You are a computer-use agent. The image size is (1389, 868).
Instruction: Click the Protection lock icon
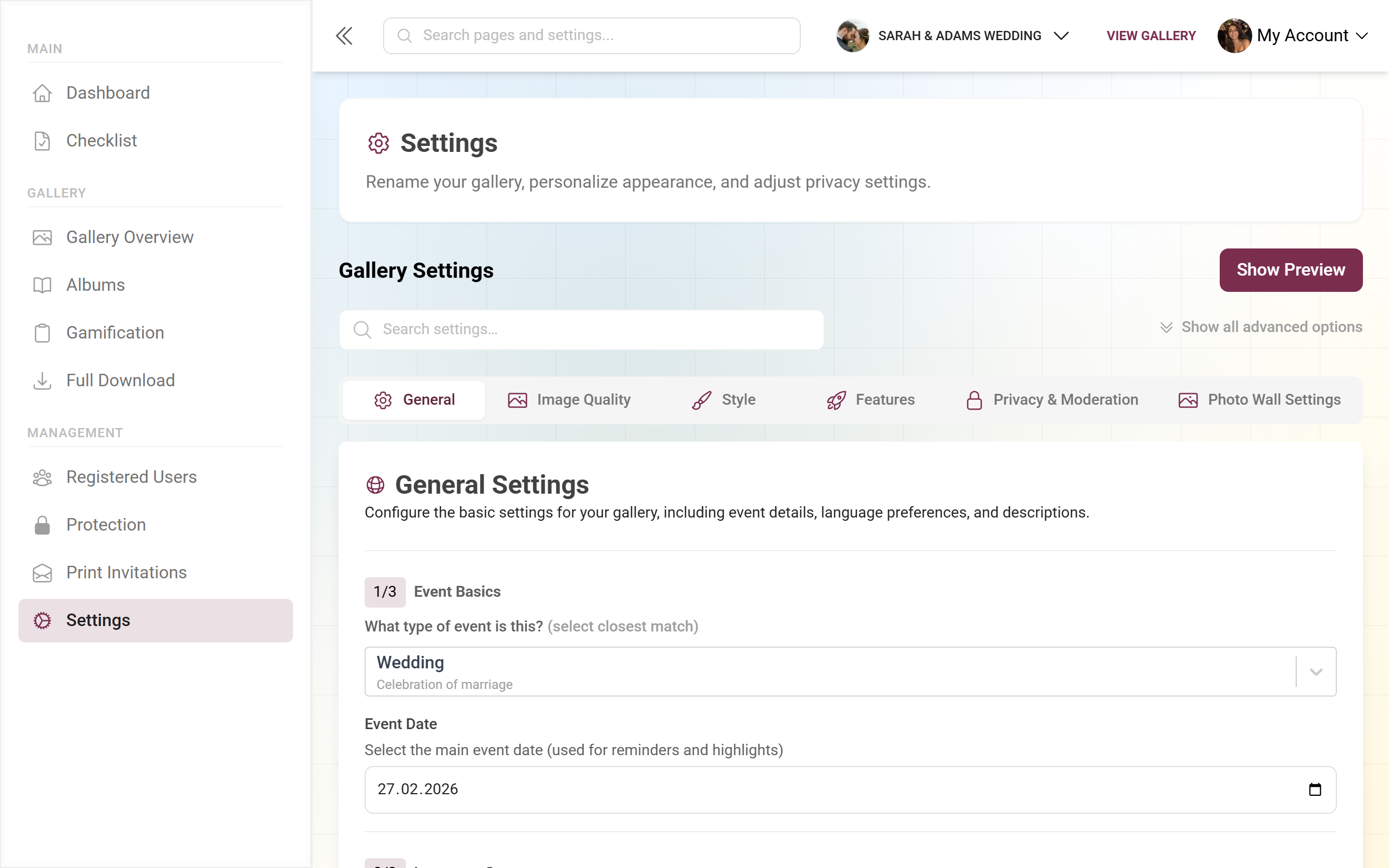(x=42, y=525)
